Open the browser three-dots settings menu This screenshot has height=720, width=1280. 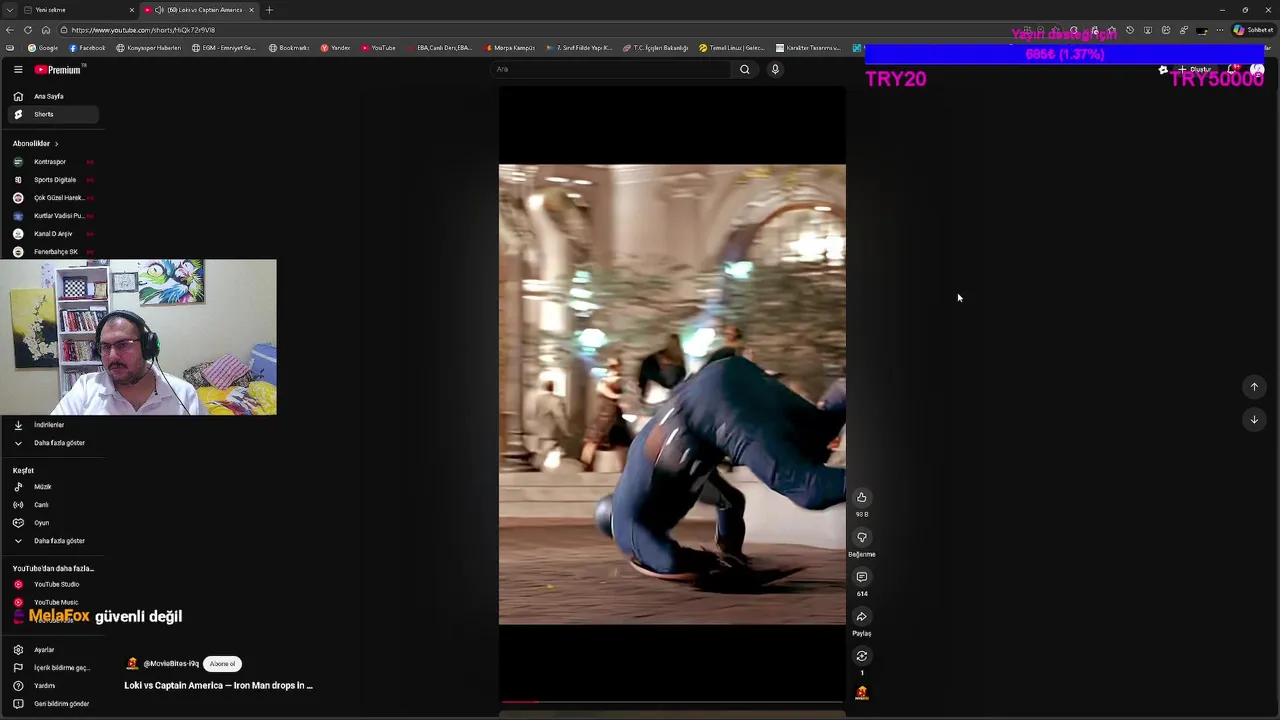(x=1219, y=30)
